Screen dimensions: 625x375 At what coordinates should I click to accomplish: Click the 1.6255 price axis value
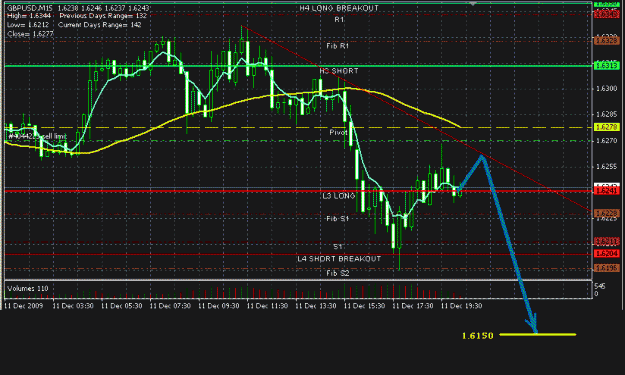pos(607,167)
